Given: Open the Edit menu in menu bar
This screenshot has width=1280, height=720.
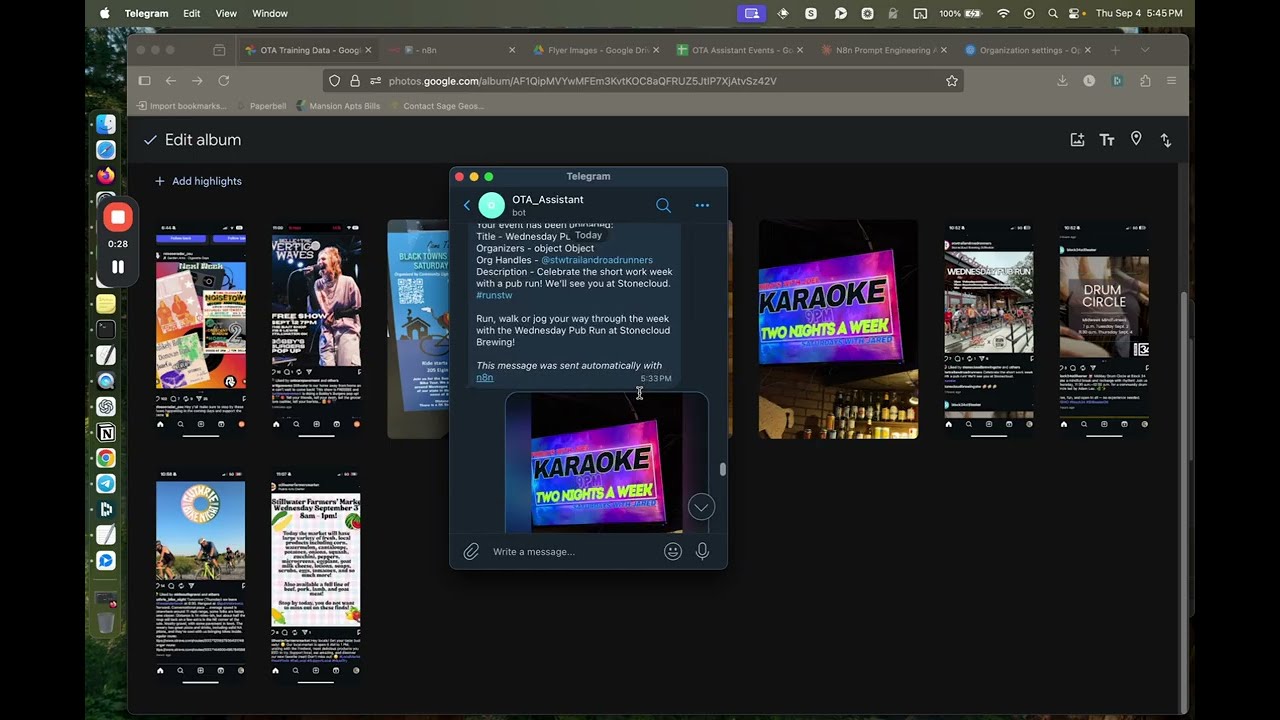Looking at the screenshot, I should [191, 13].
